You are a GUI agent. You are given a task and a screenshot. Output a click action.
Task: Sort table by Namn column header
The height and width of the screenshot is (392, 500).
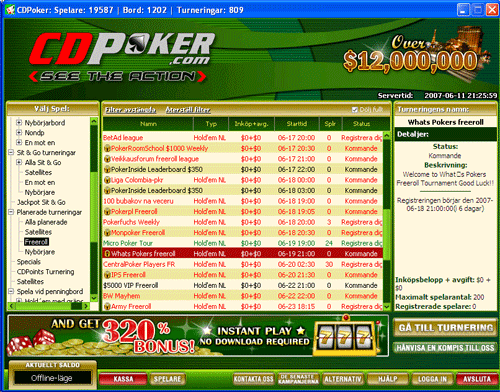coord(148,124)
